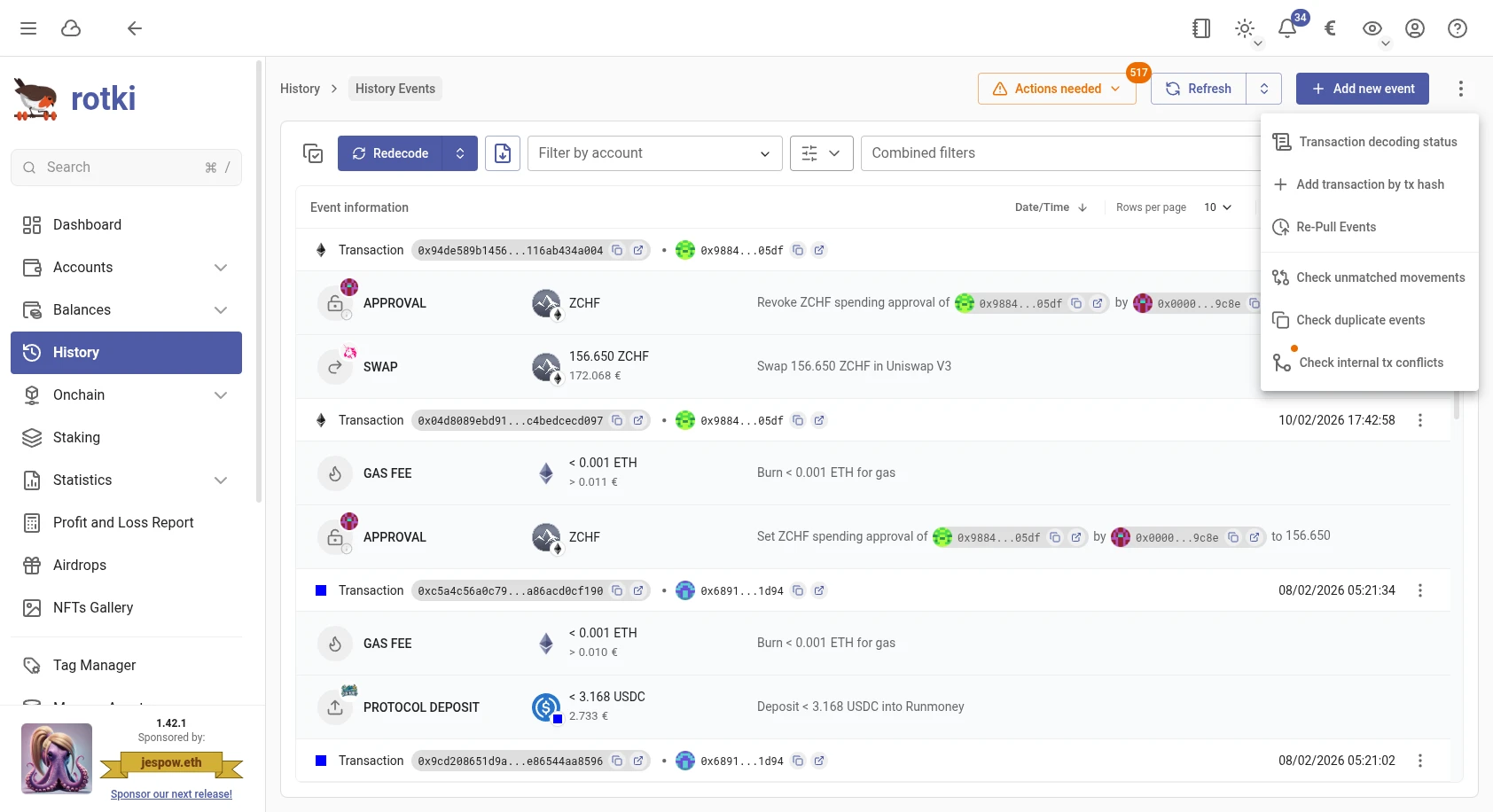This screenshot has width=1493, height=812.
Task: Select Check duplicate events from the menu
Action: [x=1361, y=320]
